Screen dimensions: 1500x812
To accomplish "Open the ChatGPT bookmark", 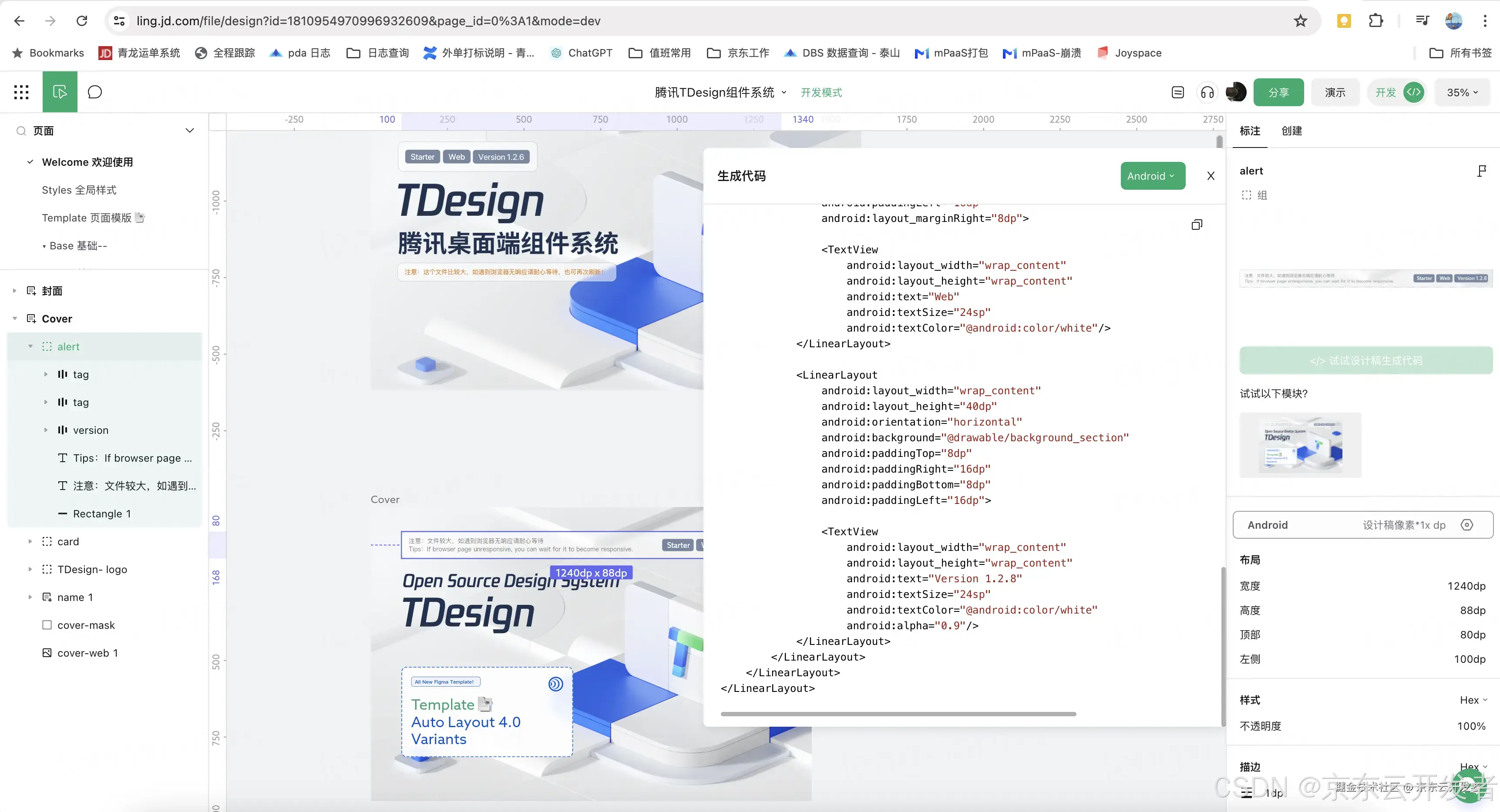I will tap(581, 53).
